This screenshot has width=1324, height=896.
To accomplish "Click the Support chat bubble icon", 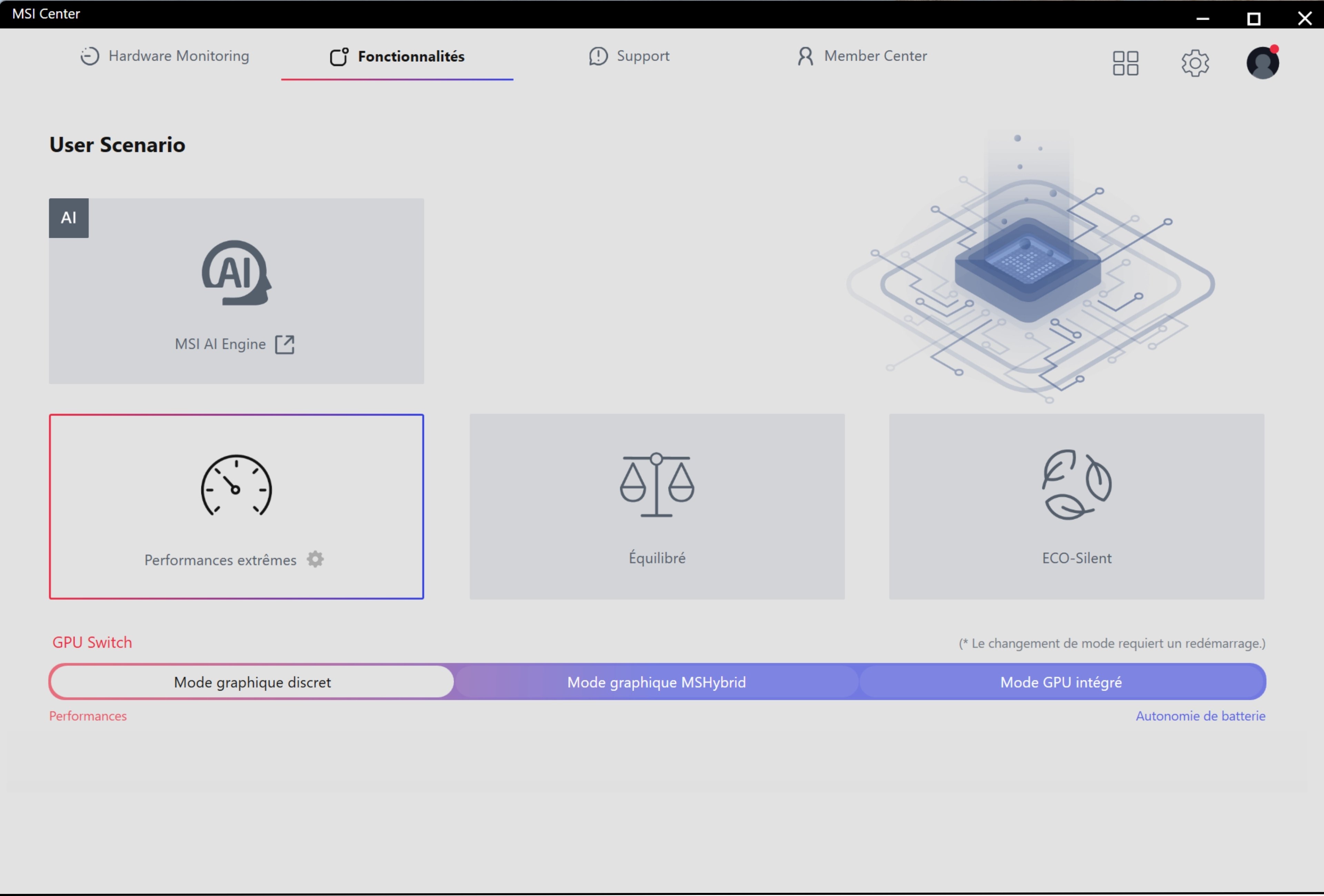I will point(598,57).
